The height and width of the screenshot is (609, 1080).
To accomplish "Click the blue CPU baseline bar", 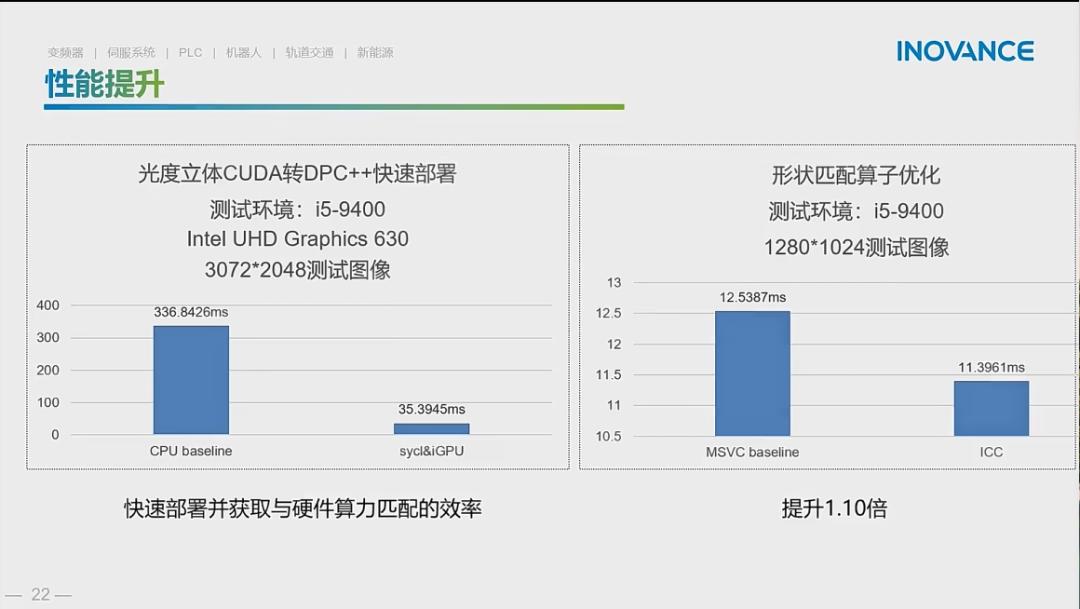I will coord(190,380).
